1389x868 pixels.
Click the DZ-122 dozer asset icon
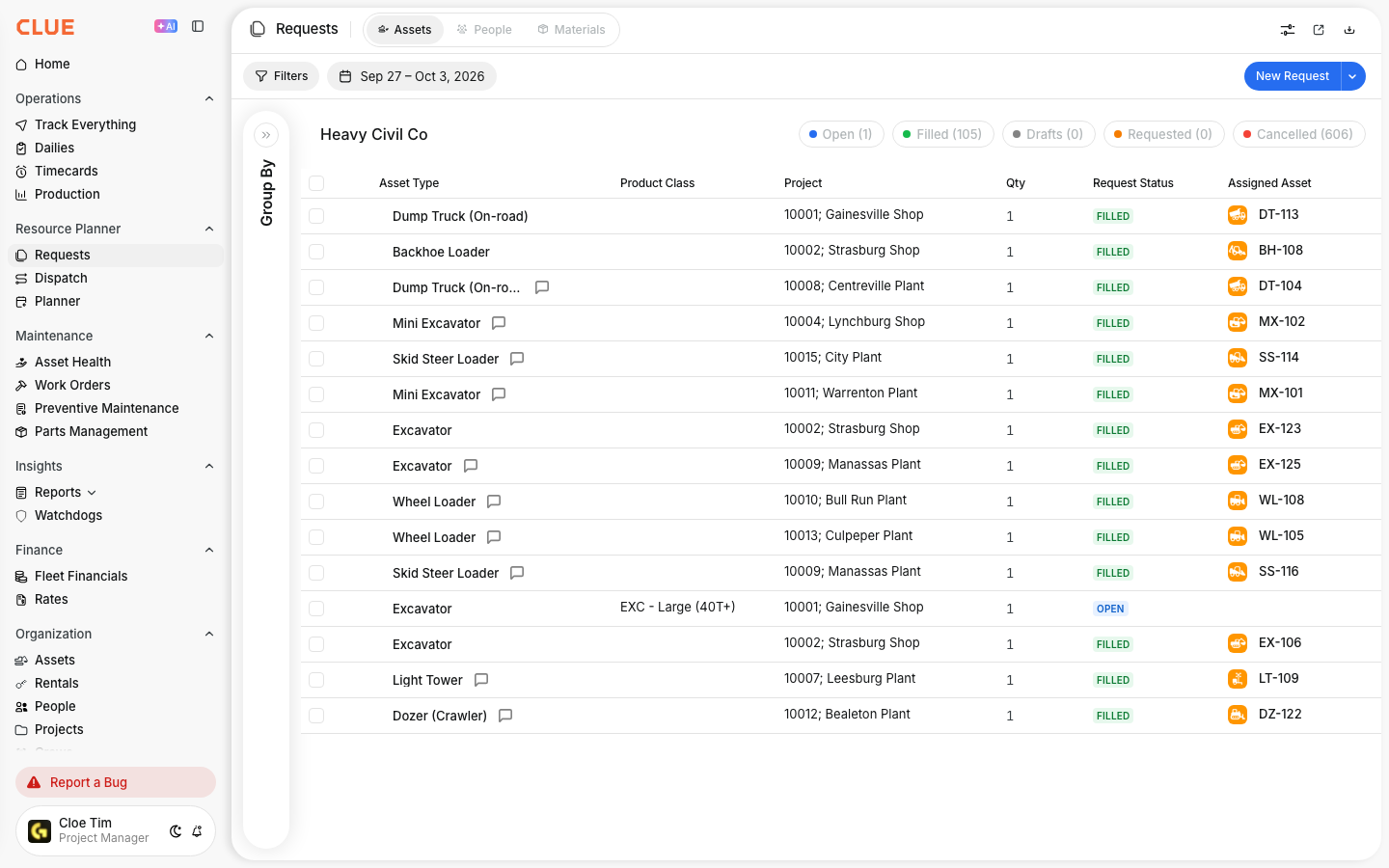(x=1238, y=715)
